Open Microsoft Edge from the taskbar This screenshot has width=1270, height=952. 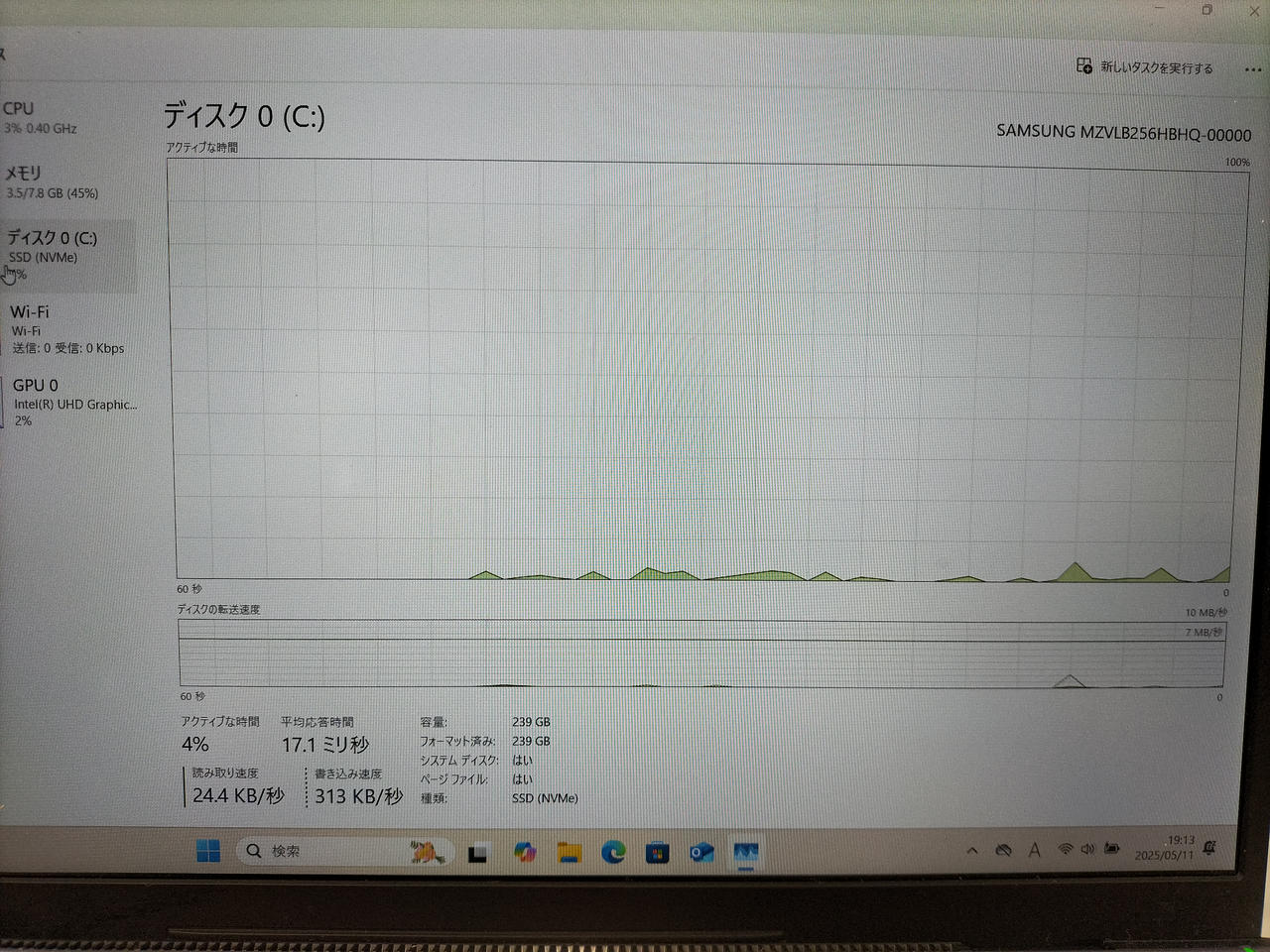(613, 852)
